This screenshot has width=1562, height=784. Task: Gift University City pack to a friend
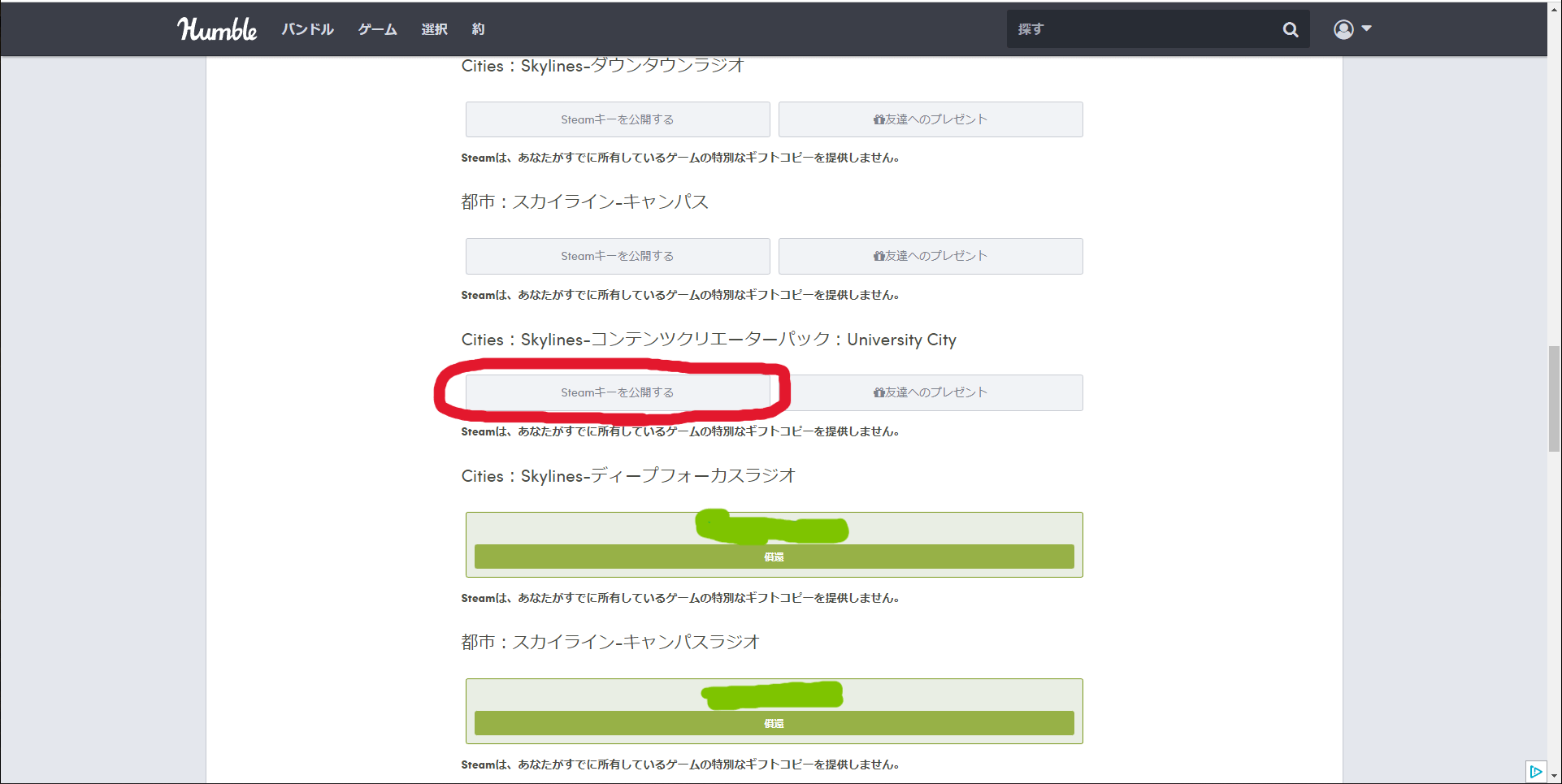pyautogui.click(x=931, y=392)
